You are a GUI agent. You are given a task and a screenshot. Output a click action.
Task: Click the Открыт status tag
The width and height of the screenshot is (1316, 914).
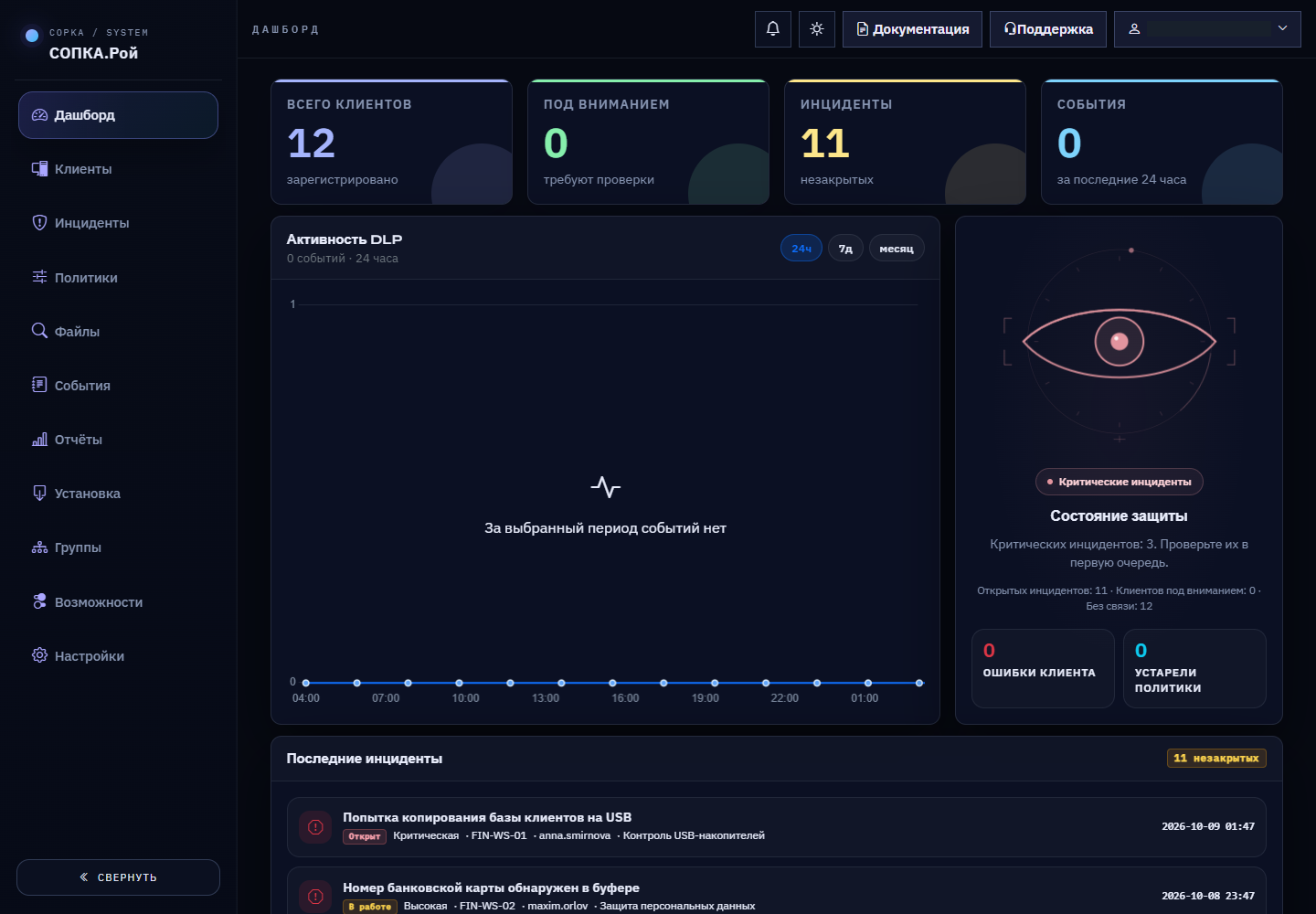point(365,836)
